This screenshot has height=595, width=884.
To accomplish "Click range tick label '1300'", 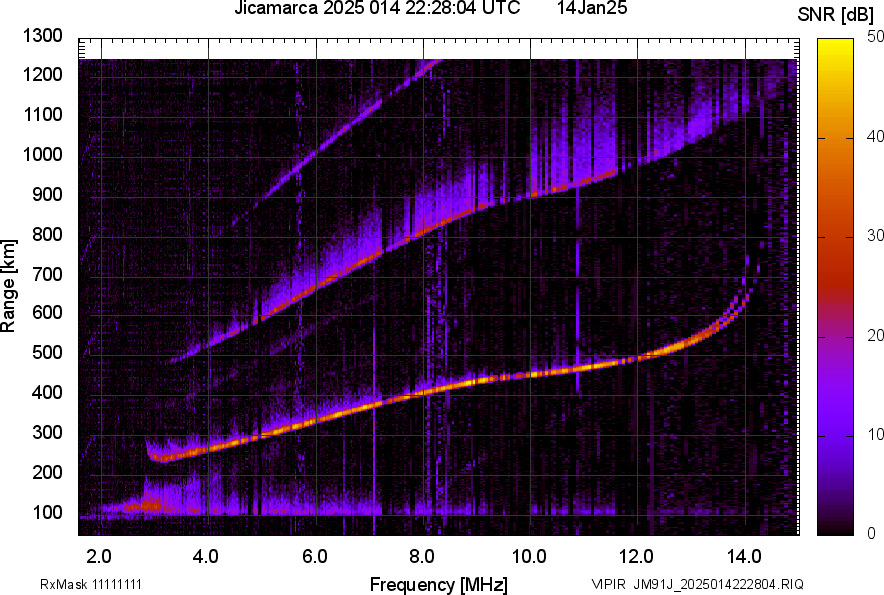I will 42,36.
